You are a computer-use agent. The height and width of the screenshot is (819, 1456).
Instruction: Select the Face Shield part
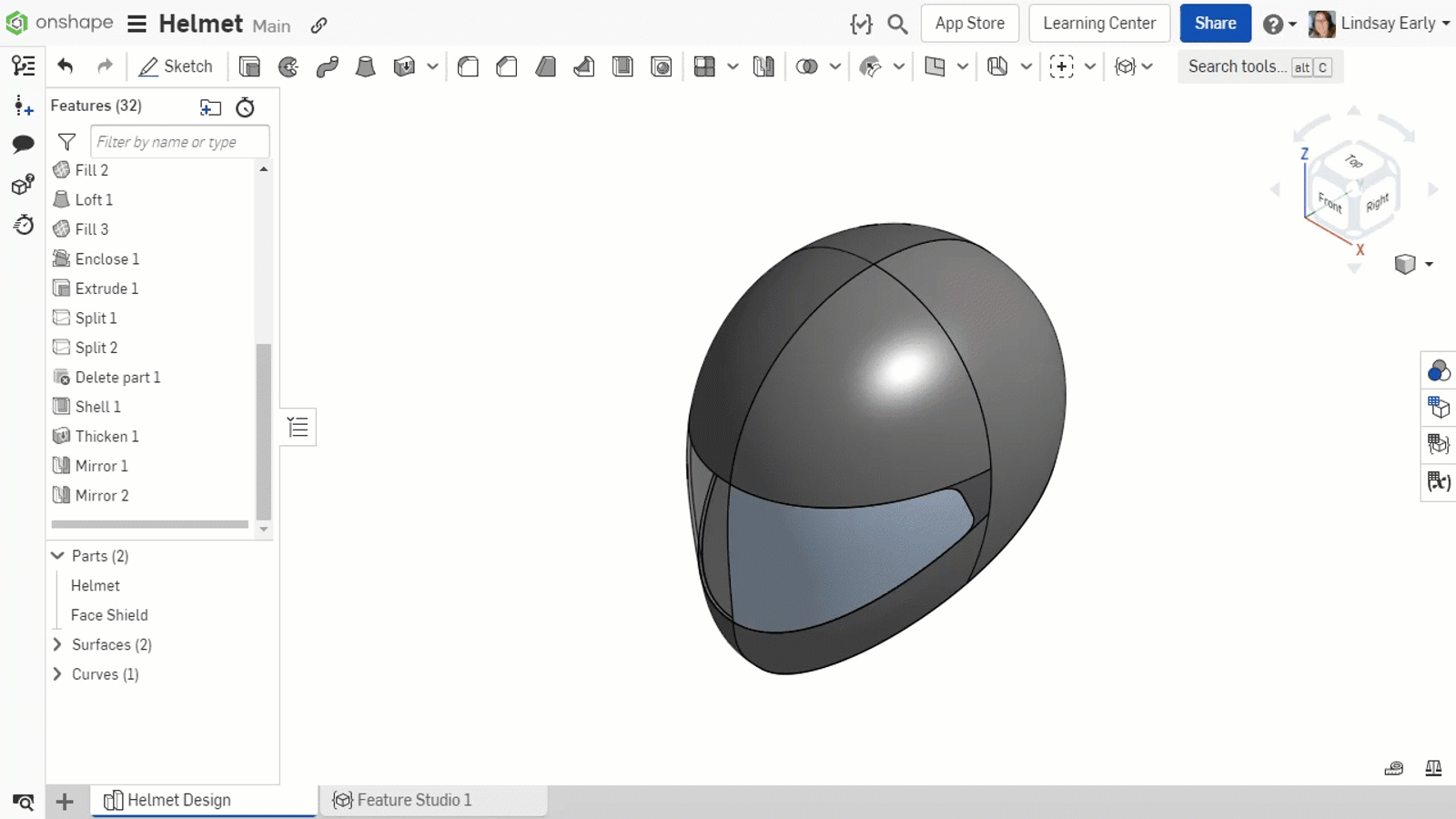point(109,615)
